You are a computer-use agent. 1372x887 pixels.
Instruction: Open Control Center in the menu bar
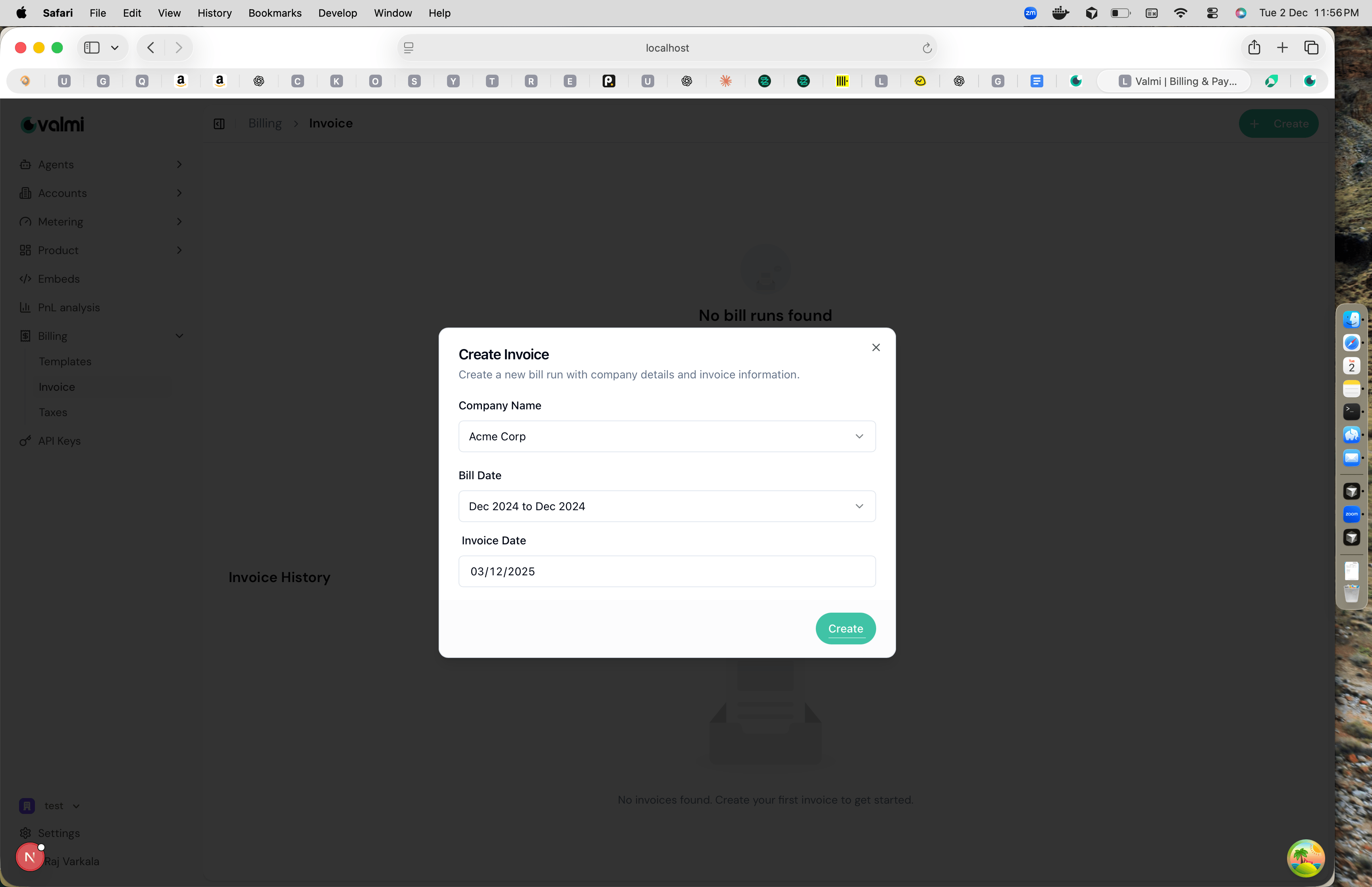[x=1212, y=13]
